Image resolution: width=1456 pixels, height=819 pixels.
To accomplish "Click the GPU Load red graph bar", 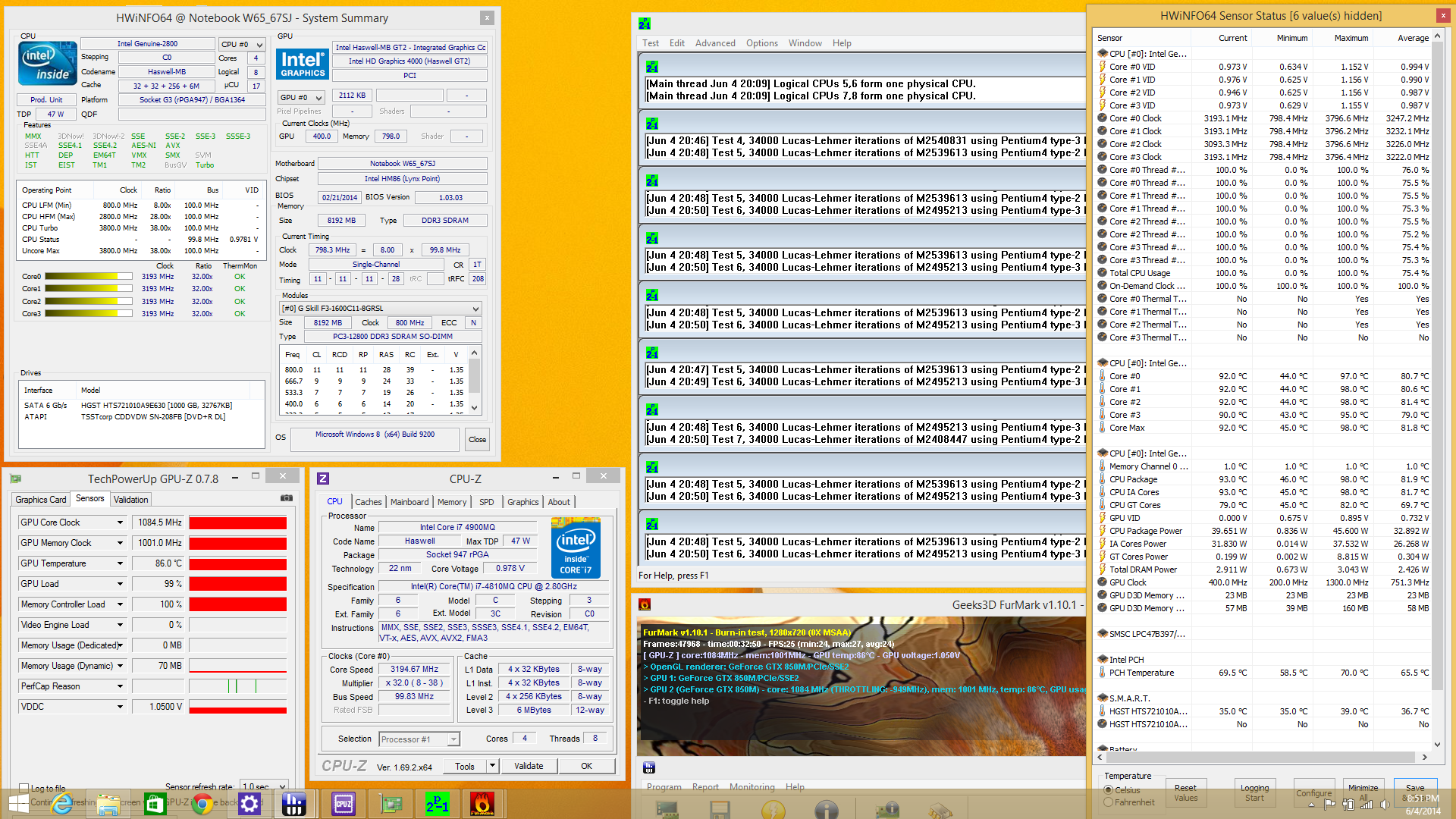I will point(237,584).
